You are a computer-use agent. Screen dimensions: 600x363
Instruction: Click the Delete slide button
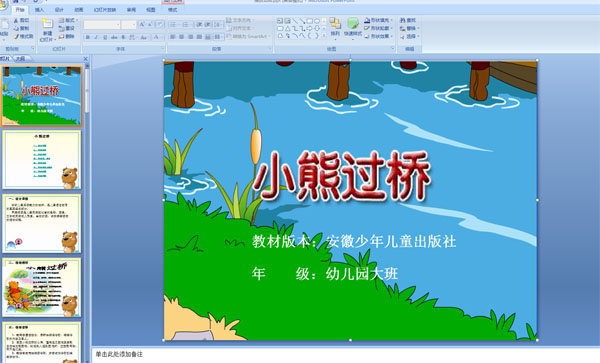point(67,36)
